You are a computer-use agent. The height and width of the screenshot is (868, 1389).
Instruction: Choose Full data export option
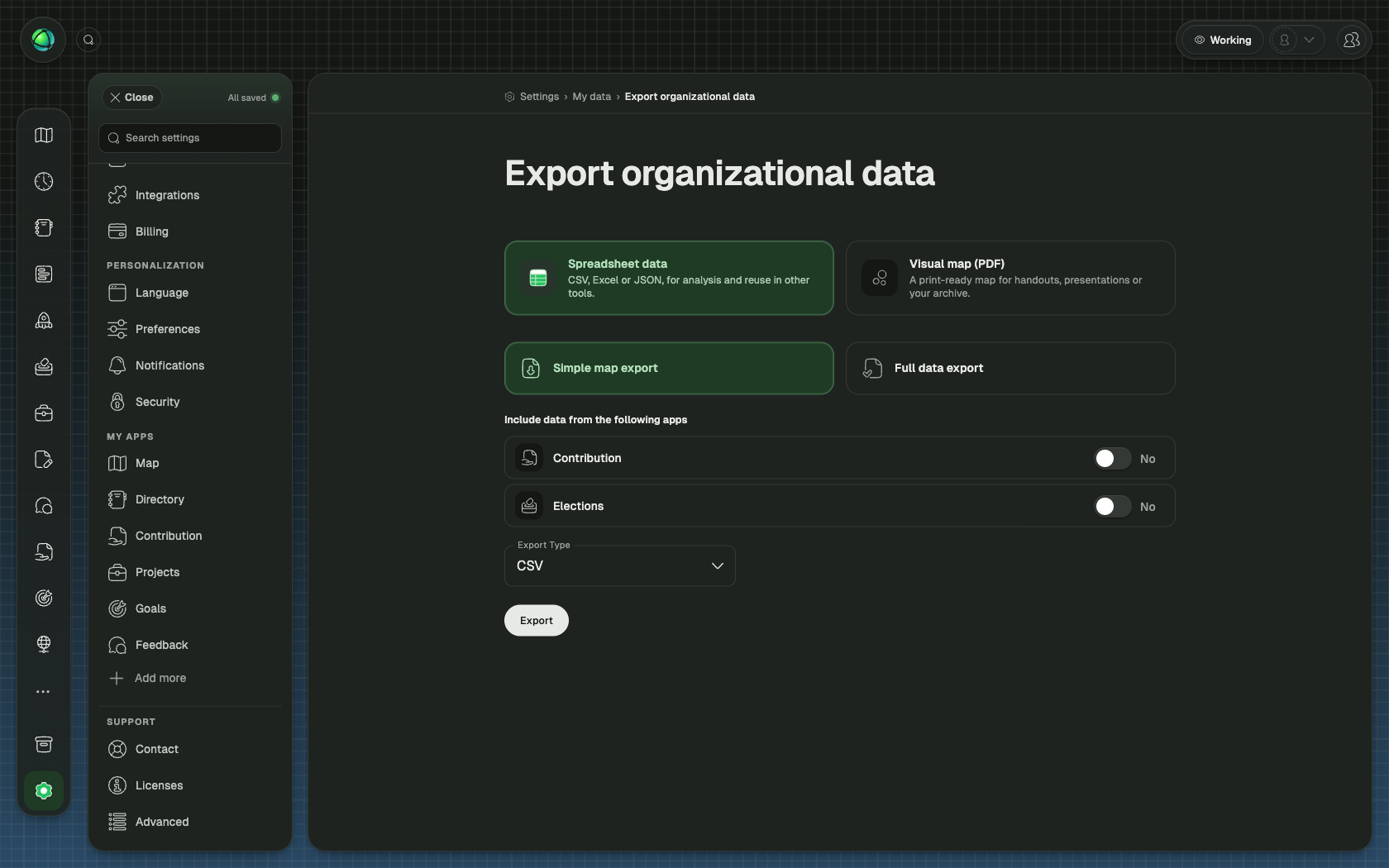coord(1010,368)
